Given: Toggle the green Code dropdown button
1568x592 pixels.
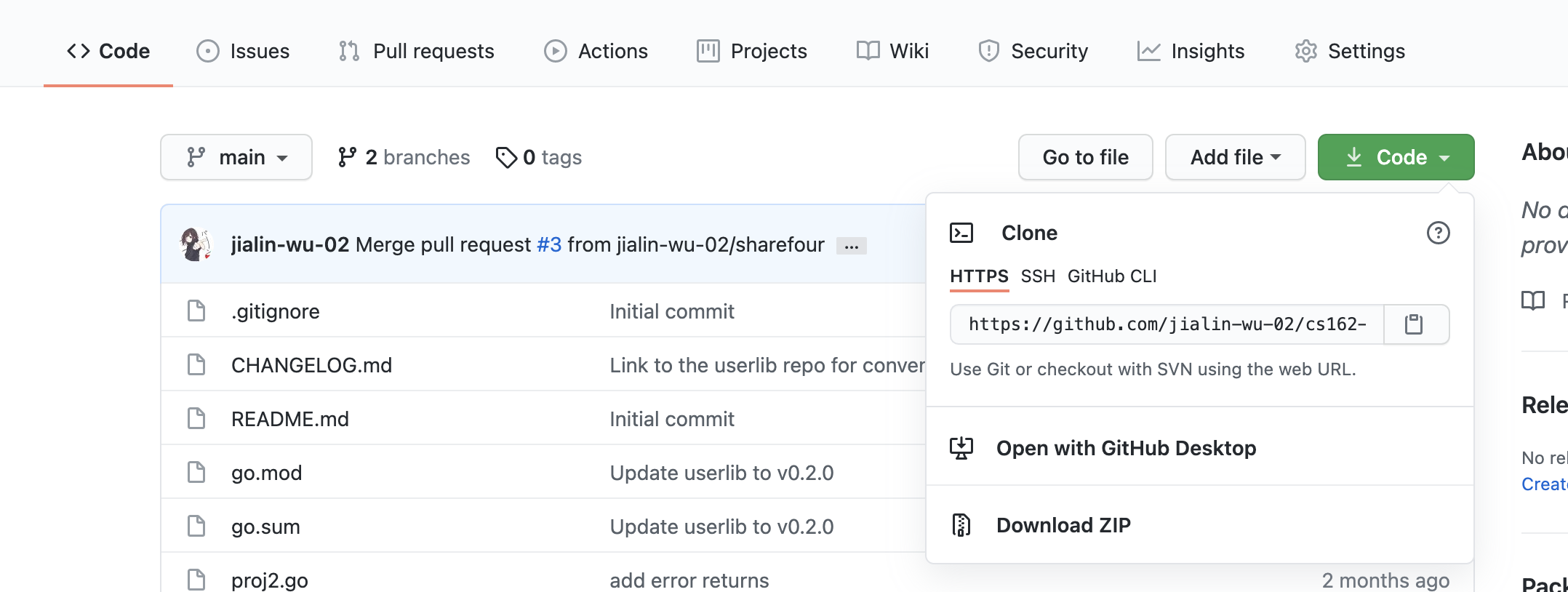Looking at the screenshot, I should coord(1396,157).
